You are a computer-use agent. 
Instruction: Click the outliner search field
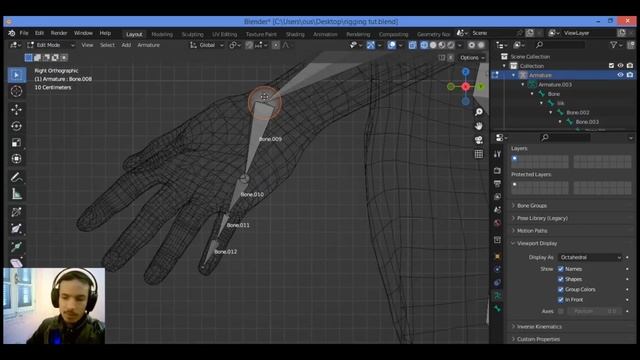coord(559,45)
